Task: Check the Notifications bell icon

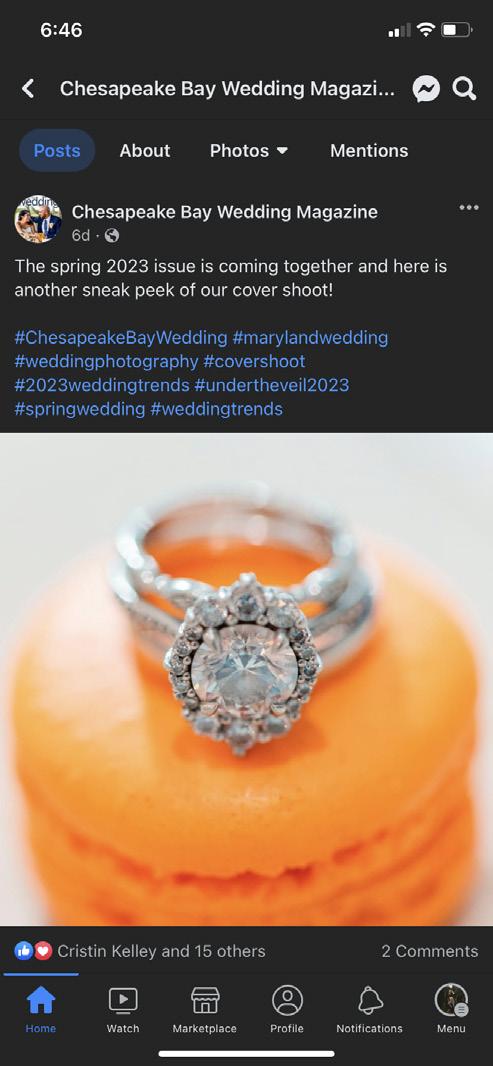Action: (369, 1000)
